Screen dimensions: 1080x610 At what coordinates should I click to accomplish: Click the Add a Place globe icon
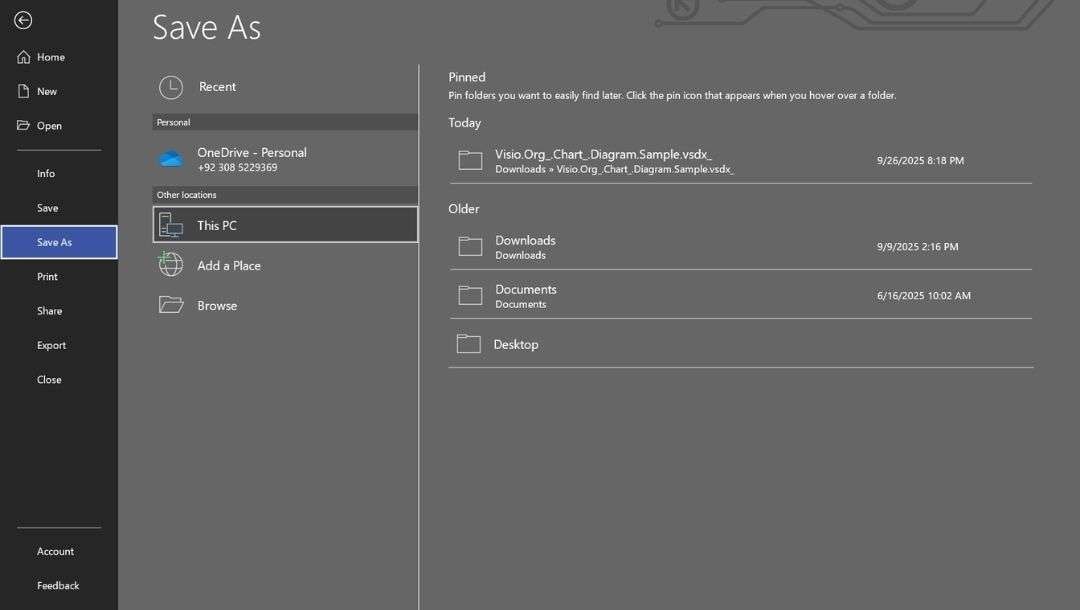tap(170, 264)
